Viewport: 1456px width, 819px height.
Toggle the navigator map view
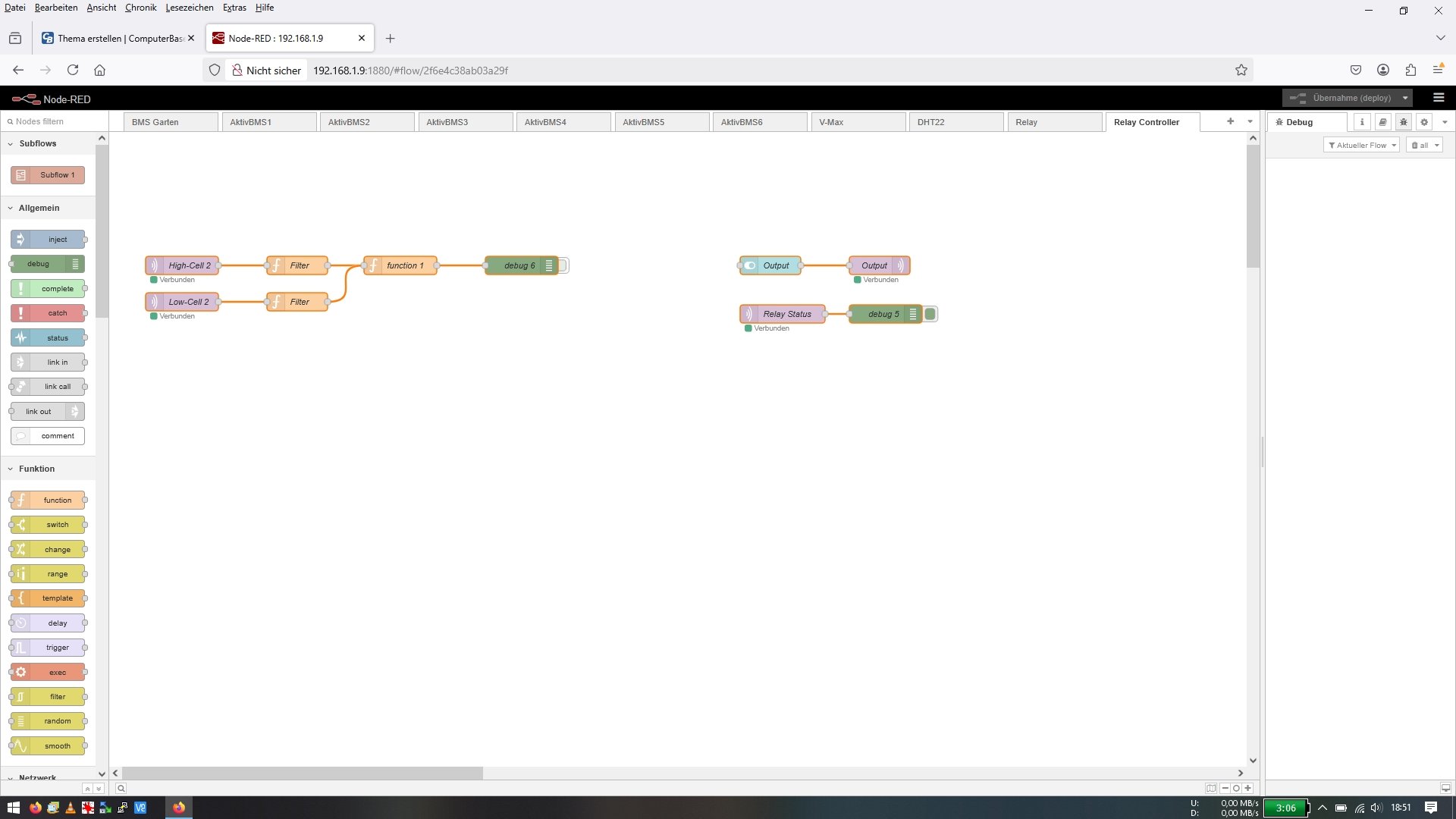click(1211, 788)
